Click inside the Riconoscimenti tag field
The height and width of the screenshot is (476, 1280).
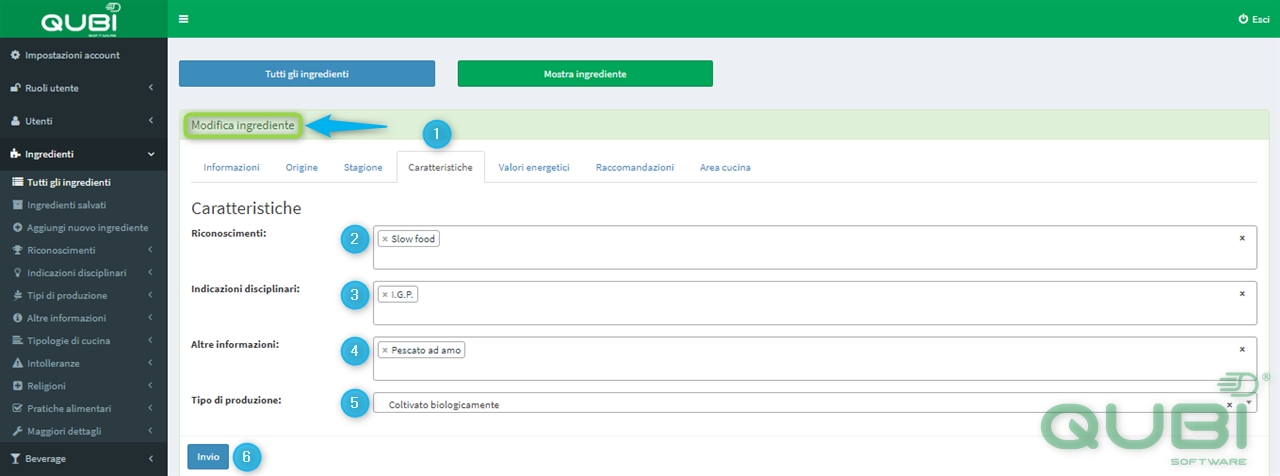coord(815,247)
